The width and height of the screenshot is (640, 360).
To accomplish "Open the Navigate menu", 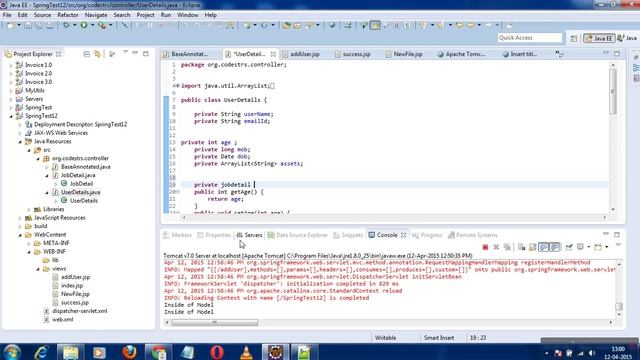I will (x=96, y=15).
